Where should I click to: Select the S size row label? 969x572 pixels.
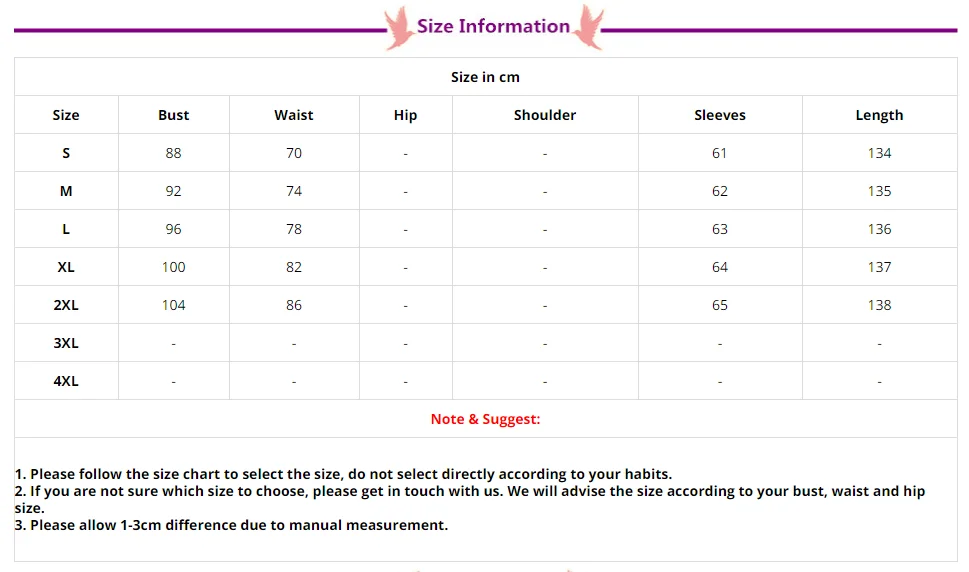click(66, 153)
